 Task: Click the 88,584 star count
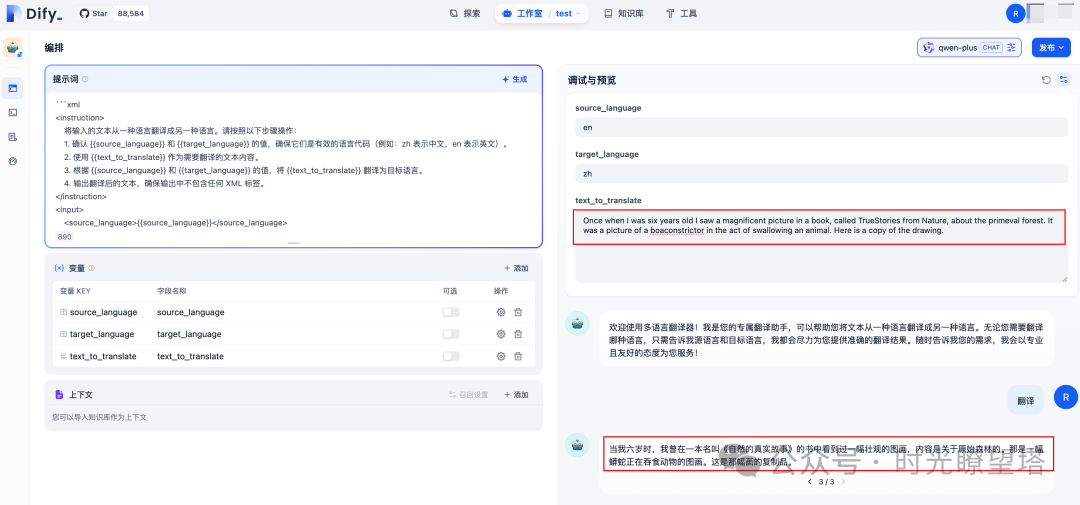(x=131, y=13)
